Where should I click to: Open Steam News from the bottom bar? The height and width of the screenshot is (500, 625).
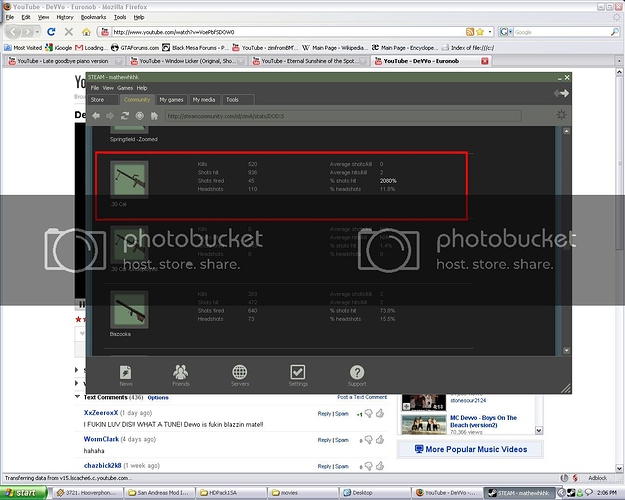[126, 375]
